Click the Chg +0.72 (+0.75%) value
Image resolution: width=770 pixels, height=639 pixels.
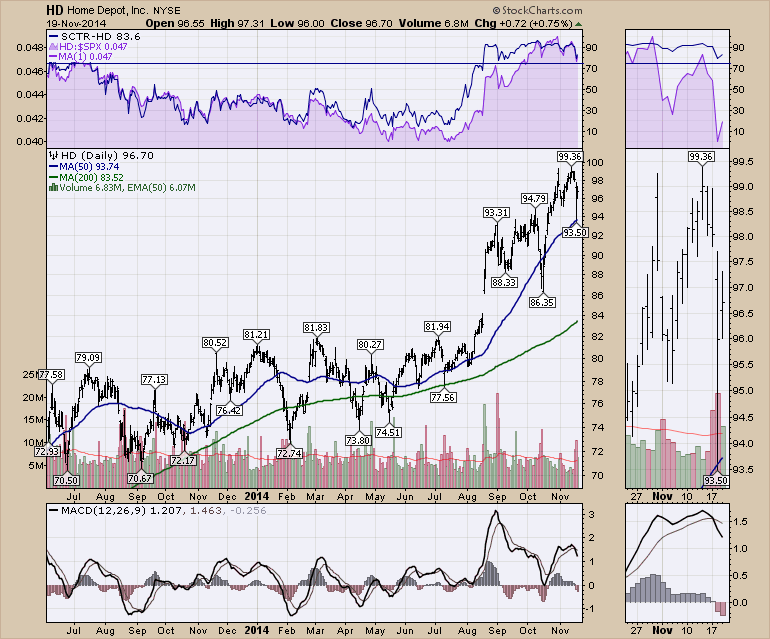coord(523,24)
